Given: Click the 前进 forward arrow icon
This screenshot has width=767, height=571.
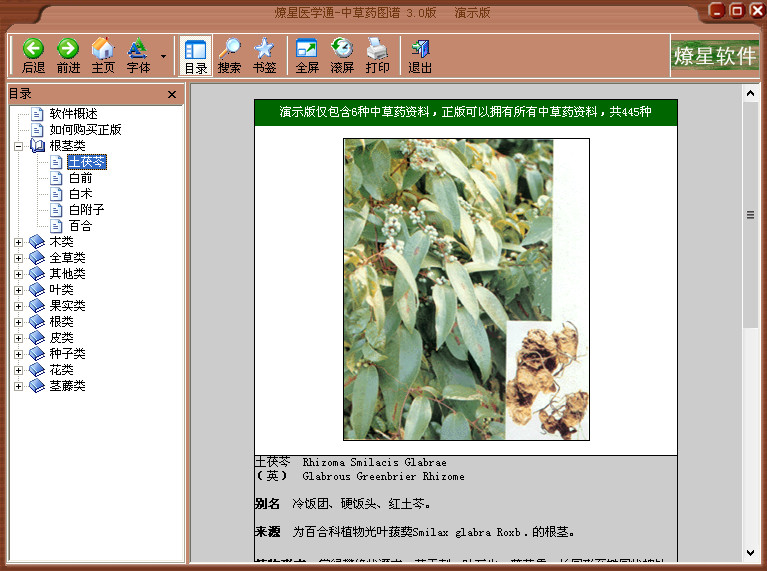Looking at the screenshot, I should 68,49.
